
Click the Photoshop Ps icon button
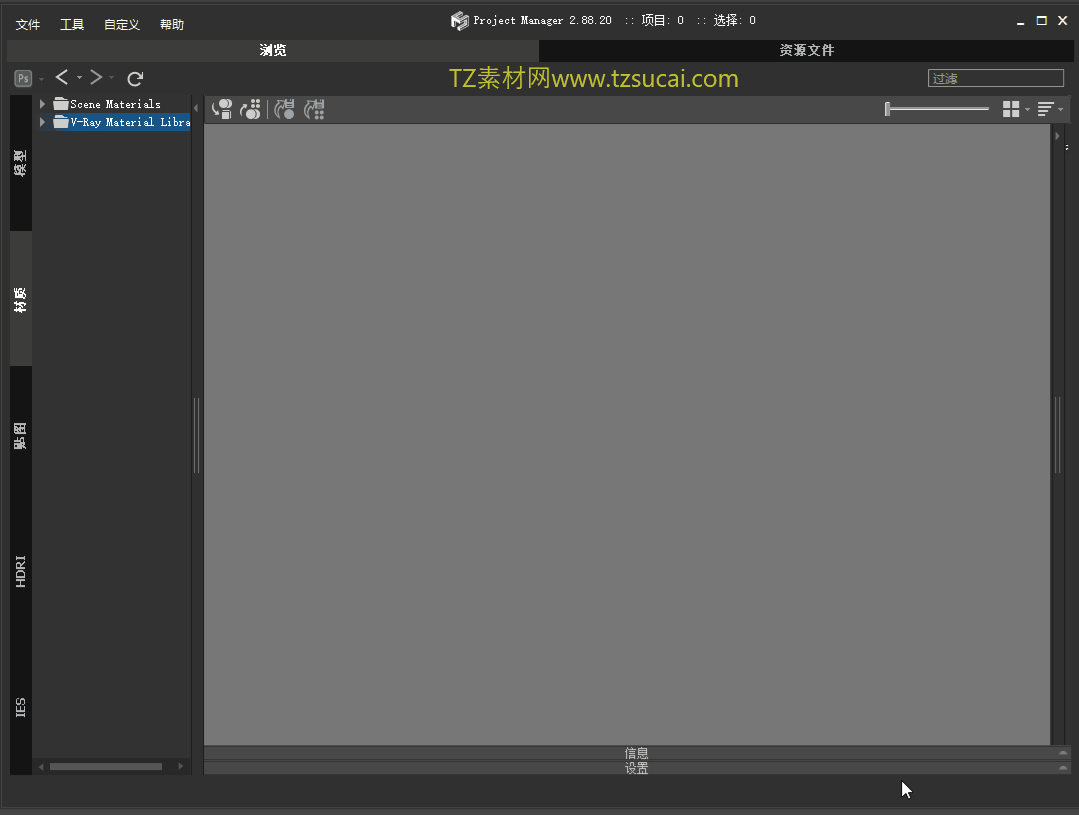click(23, 78)
